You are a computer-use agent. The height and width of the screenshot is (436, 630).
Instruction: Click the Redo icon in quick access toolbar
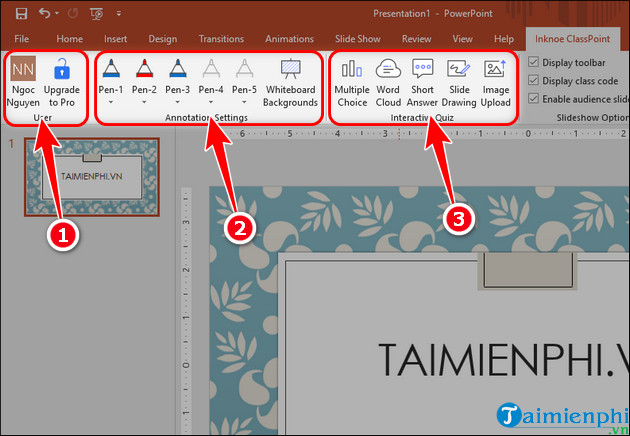[73, 13]
